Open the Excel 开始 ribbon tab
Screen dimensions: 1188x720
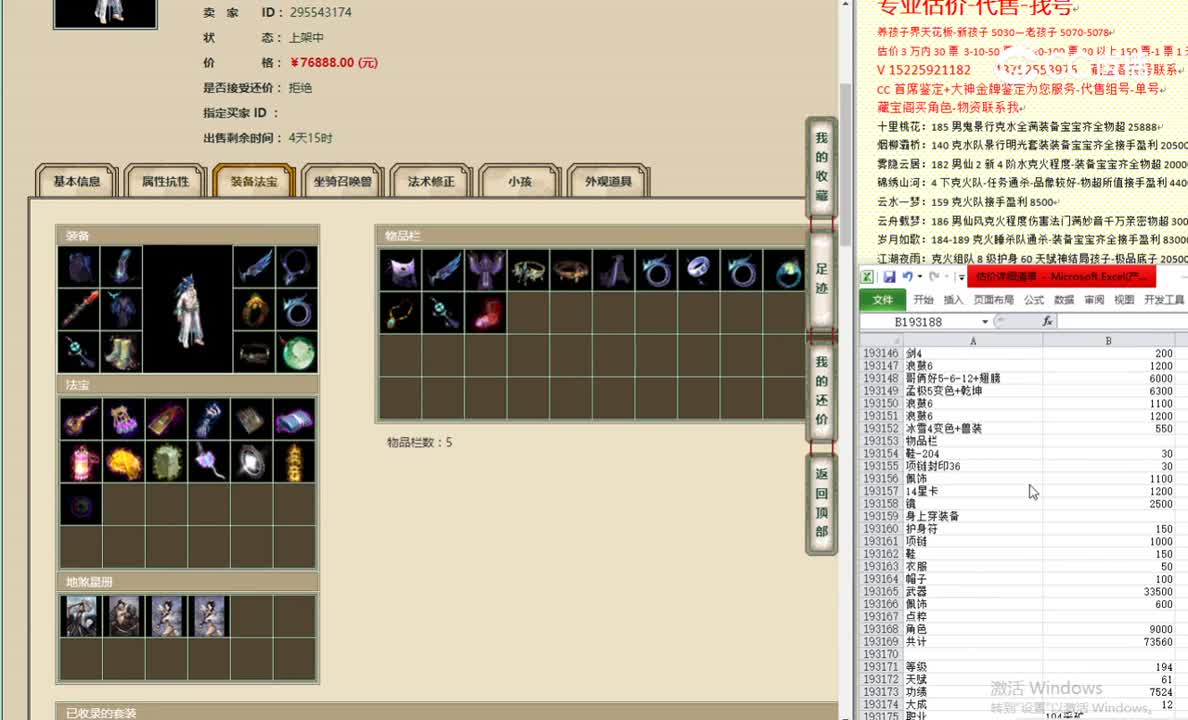point(923,299)
